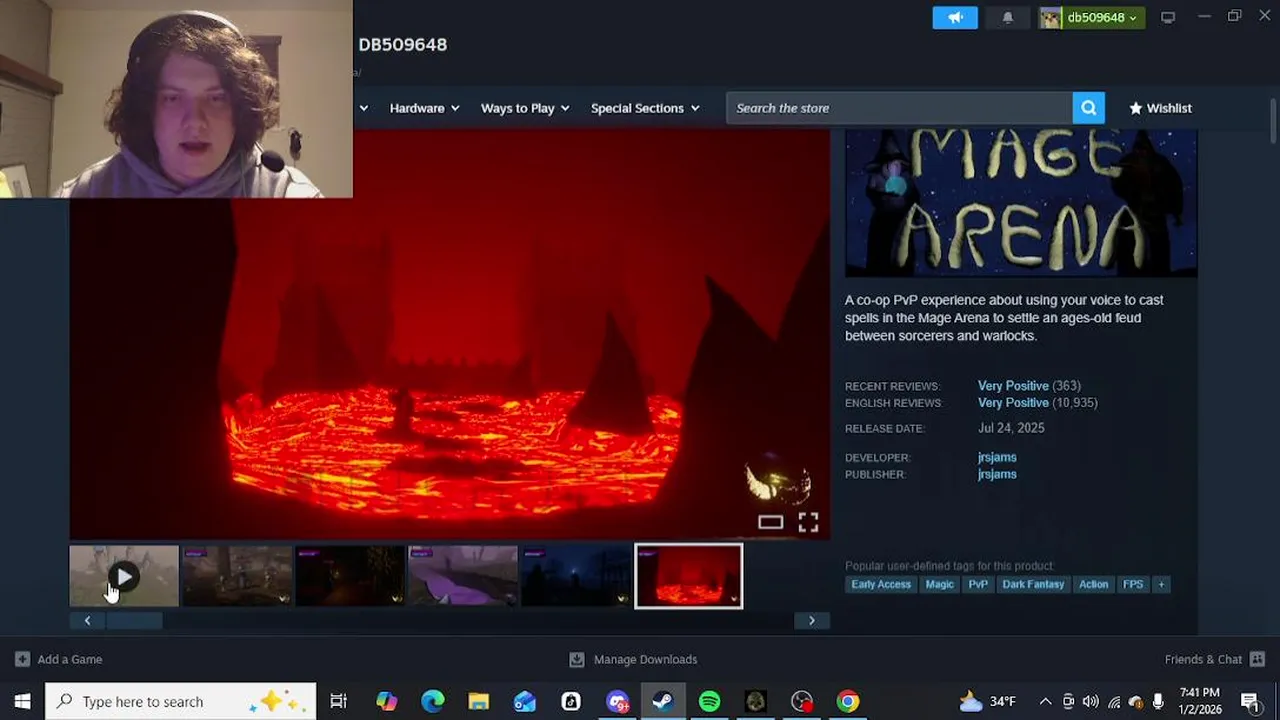Screen dimensions: 1280x720
Task: Click the Action tag
Action: click(x=1093, y=584)
